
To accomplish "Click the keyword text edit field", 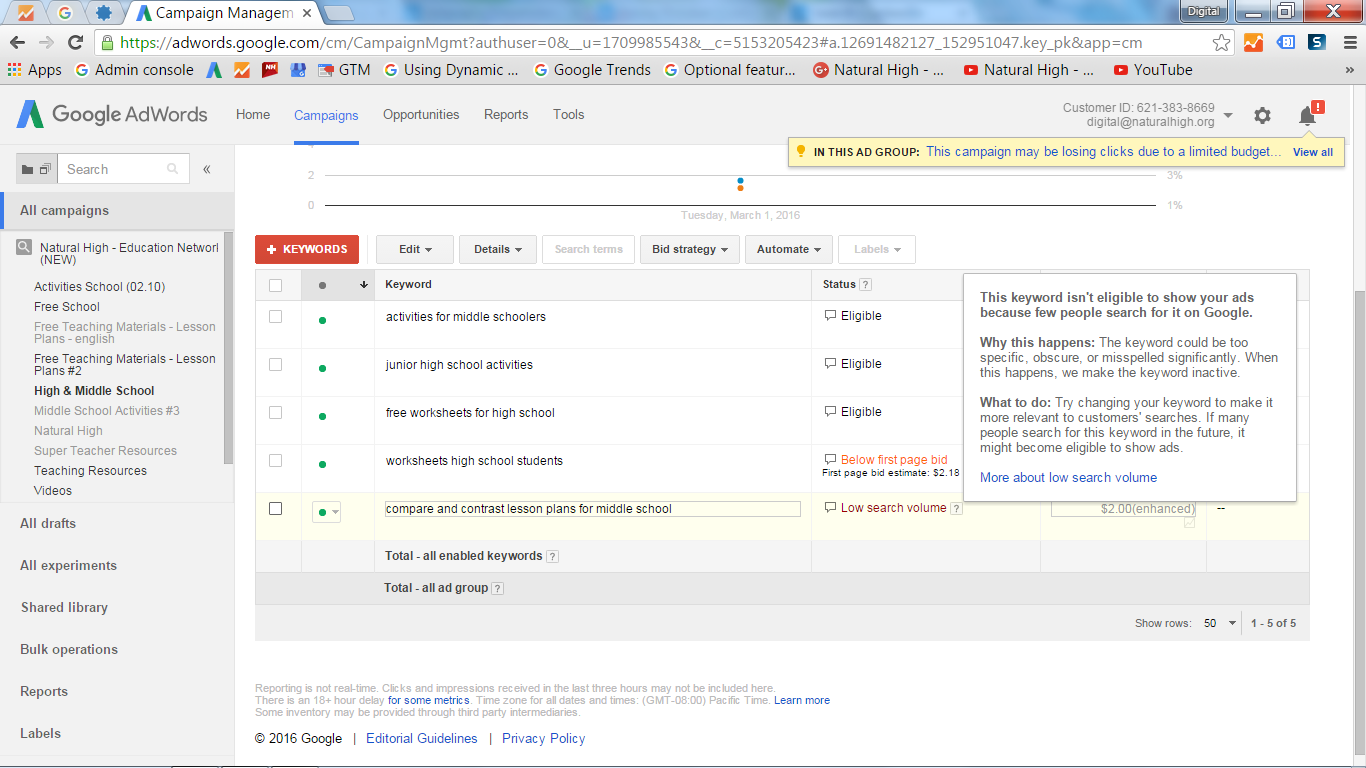I will pyautogui.click(x=593, y=509).
